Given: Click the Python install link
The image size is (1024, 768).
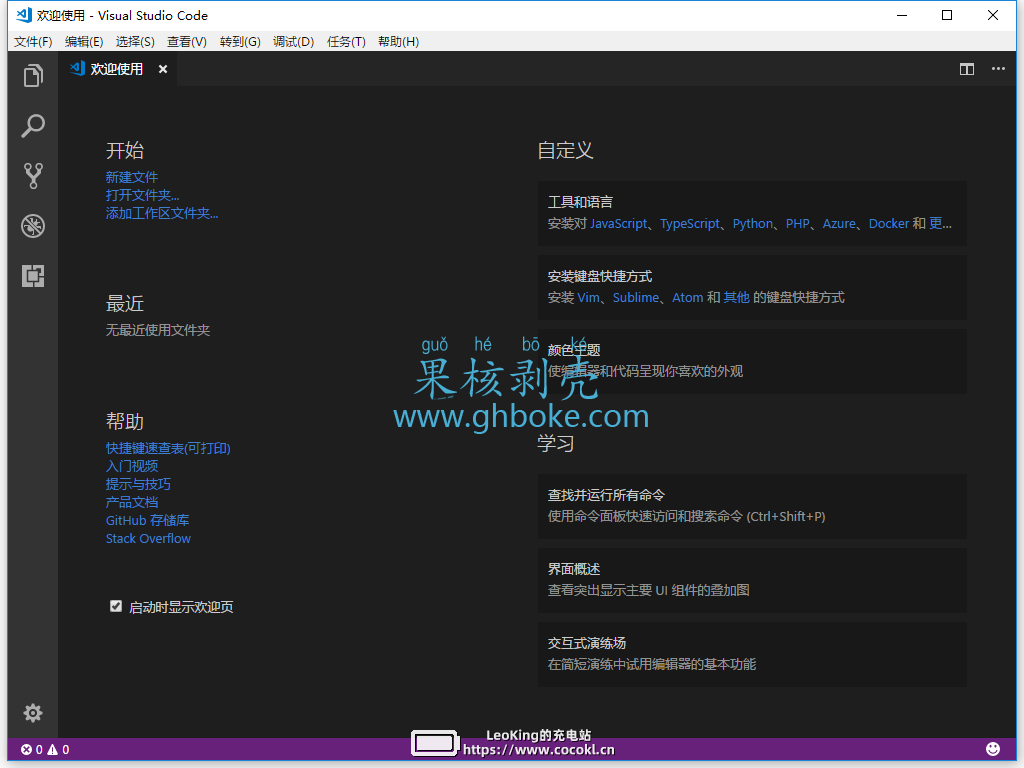Looking at the screenshot, I should [752, 223].
